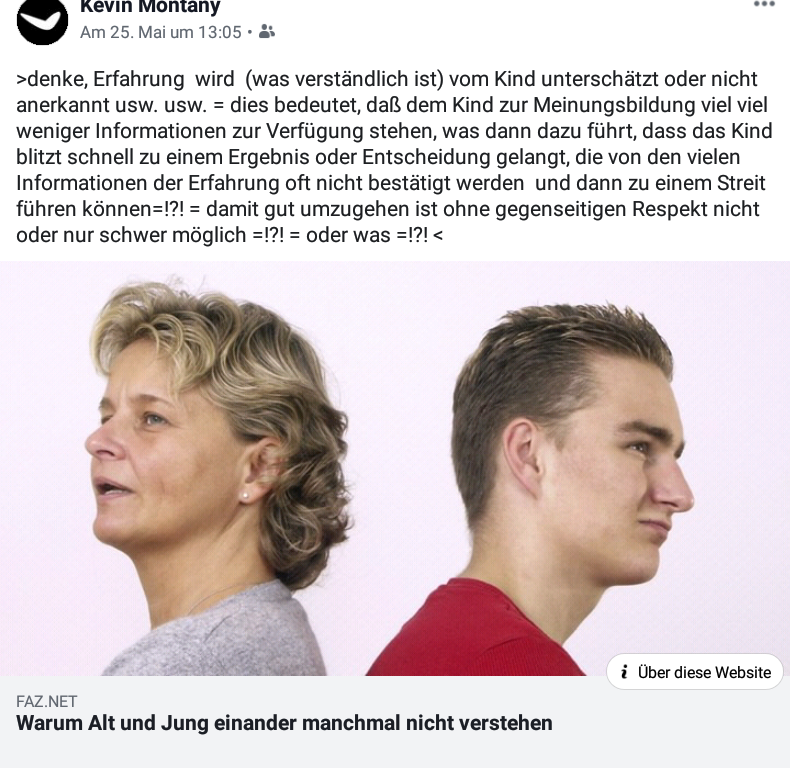Click the info 'i' icon on website button
Screen dimensions: 790x768
[624, 672]
